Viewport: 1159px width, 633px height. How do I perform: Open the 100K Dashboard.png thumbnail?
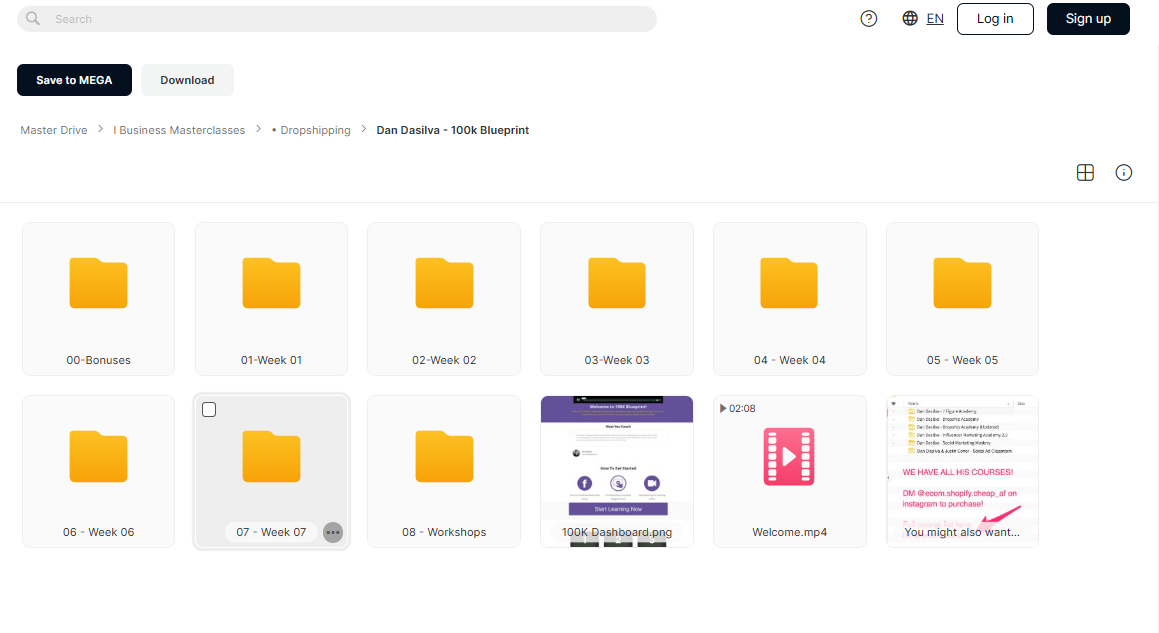[617, 472]
